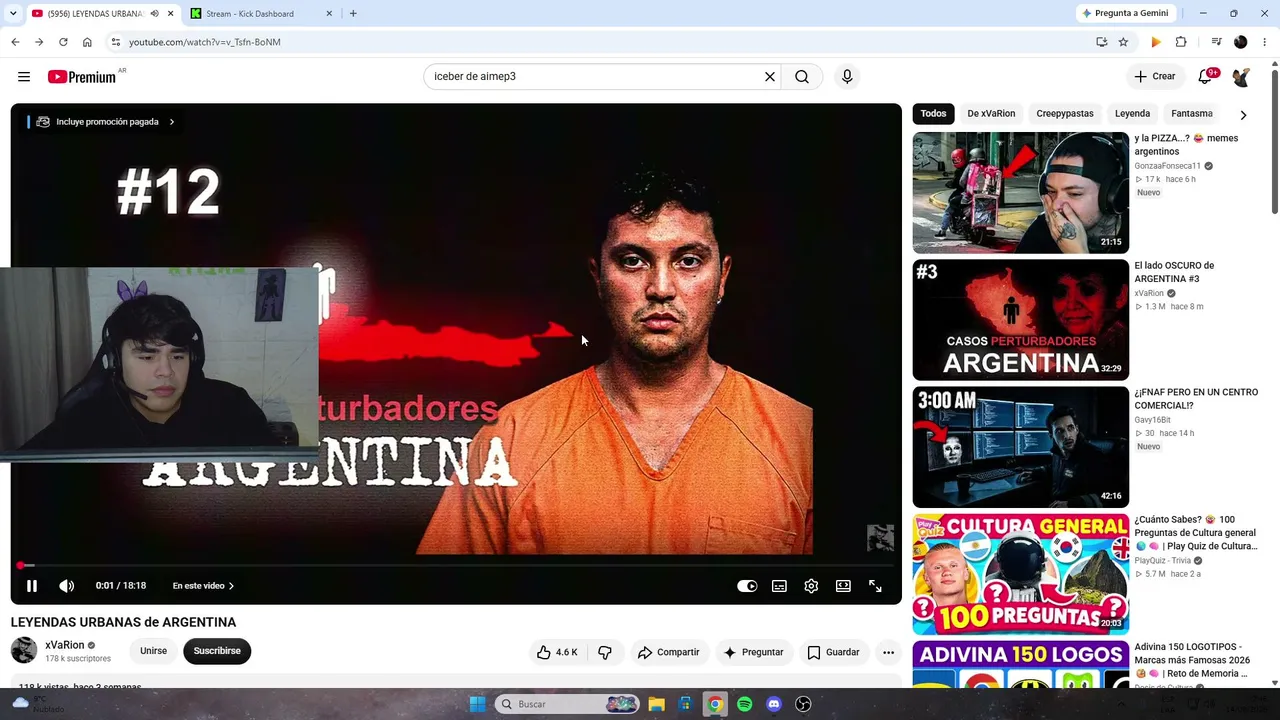Open more actions ellipsis menu
The height and width of the screenshot is (720, 1280).
click(888, 652)
